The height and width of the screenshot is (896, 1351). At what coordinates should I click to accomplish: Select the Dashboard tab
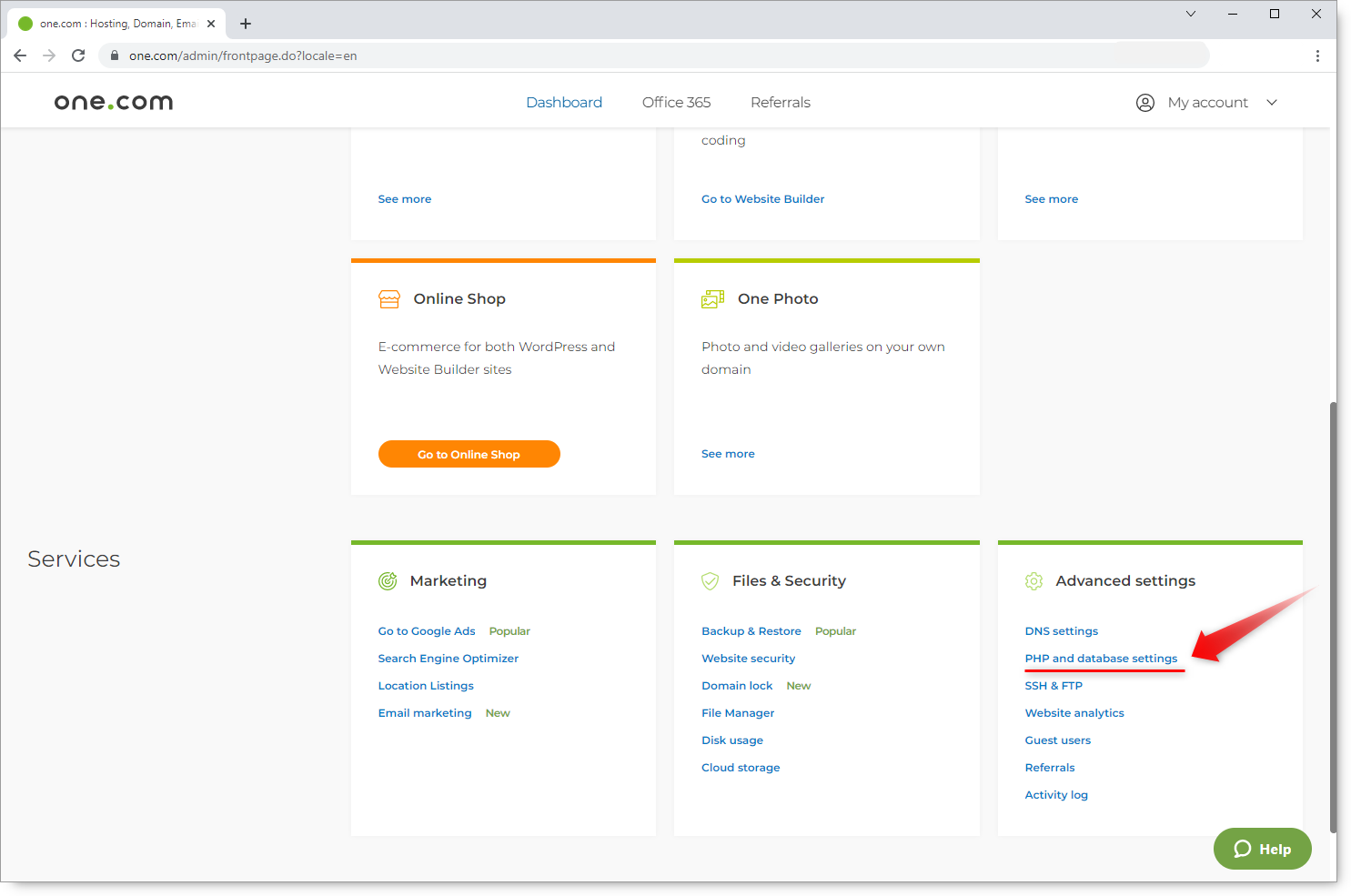pos(564,102)
